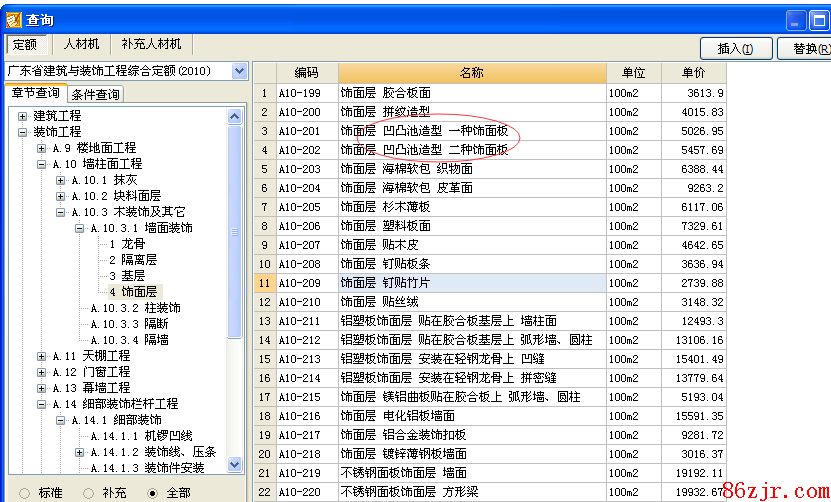Open the 广东省建筑与装饰工程综合定额 dropdown
The width and height of the screenshot is (831, 502).
238,71
